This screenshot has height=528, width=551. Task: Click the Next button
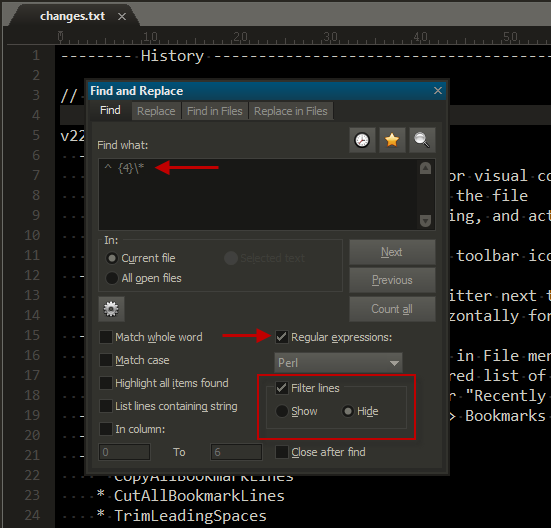click(x=392, y=252)
